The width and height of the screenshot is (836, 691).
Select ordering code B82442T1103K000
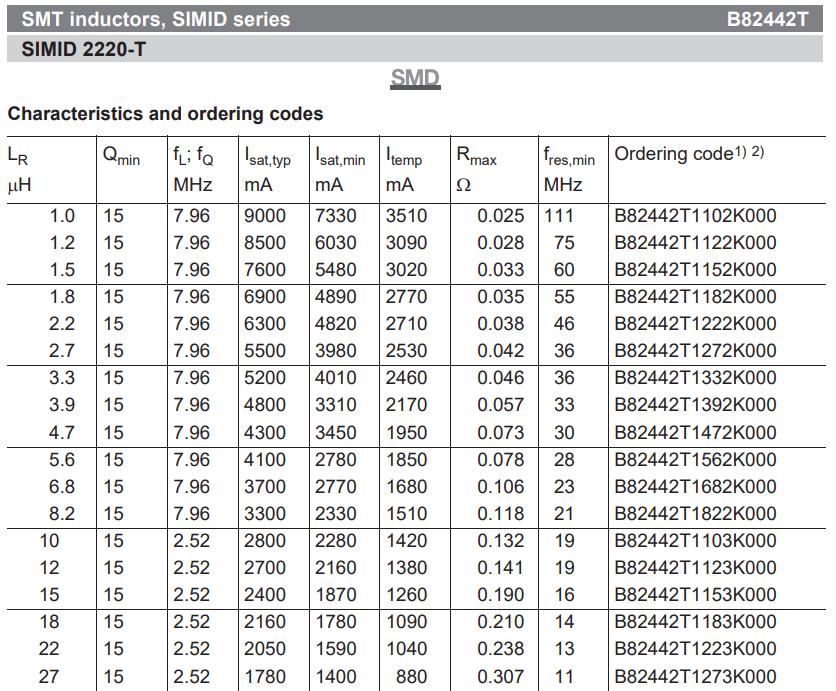(x=695, y=541)
